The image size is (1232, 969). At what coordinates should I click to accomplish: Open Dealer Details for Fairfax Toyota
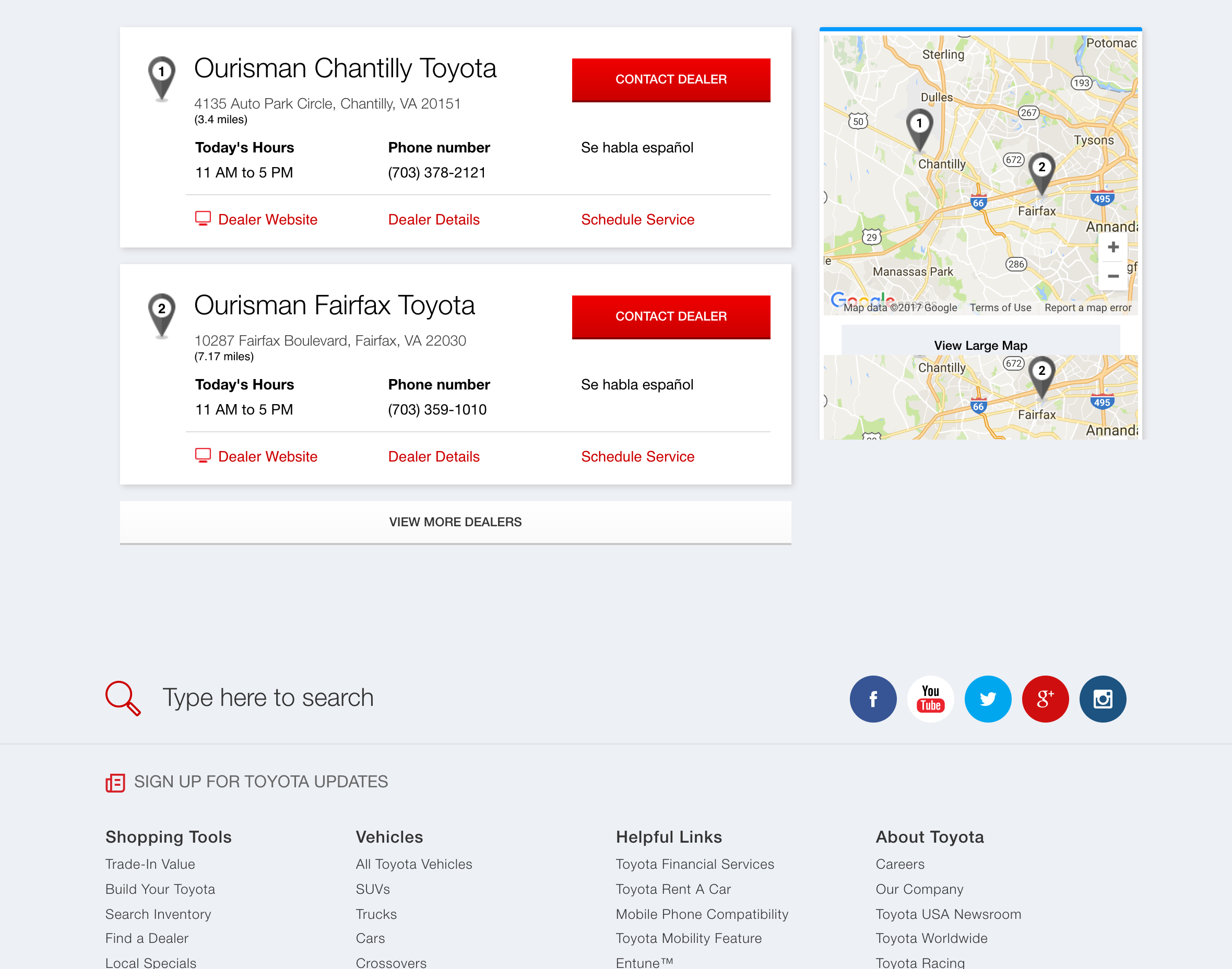click(x=434, y=456)
